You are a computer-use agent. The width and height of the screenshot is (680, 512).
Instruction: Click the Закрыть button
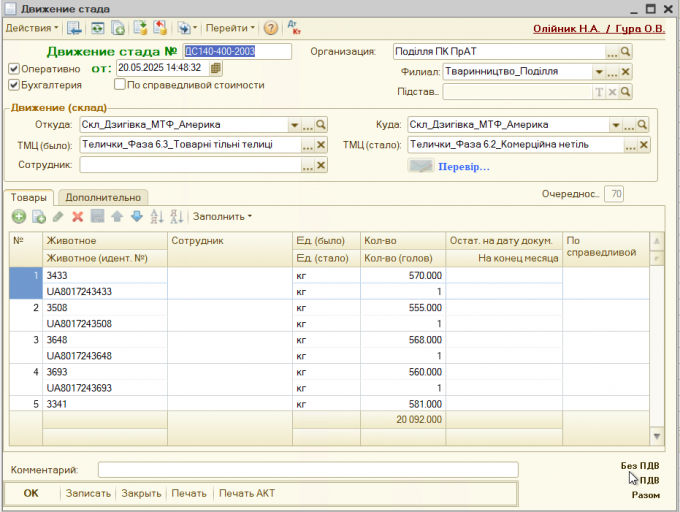pyautogui.click(x=141, y=493)
